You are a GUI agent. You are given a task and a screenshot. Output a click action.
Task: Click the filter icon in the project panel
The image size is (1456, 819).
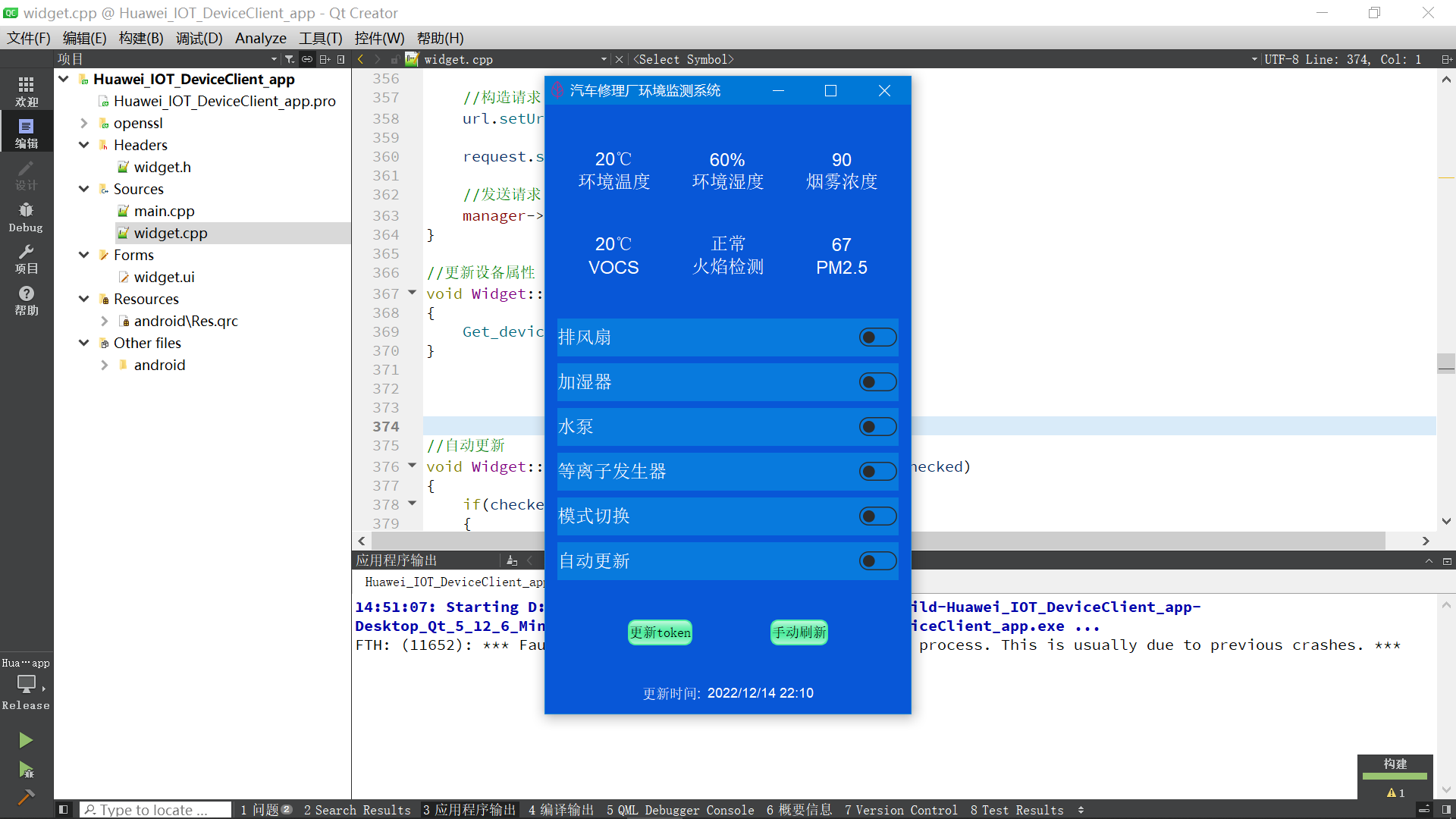(x=289, y=59)
